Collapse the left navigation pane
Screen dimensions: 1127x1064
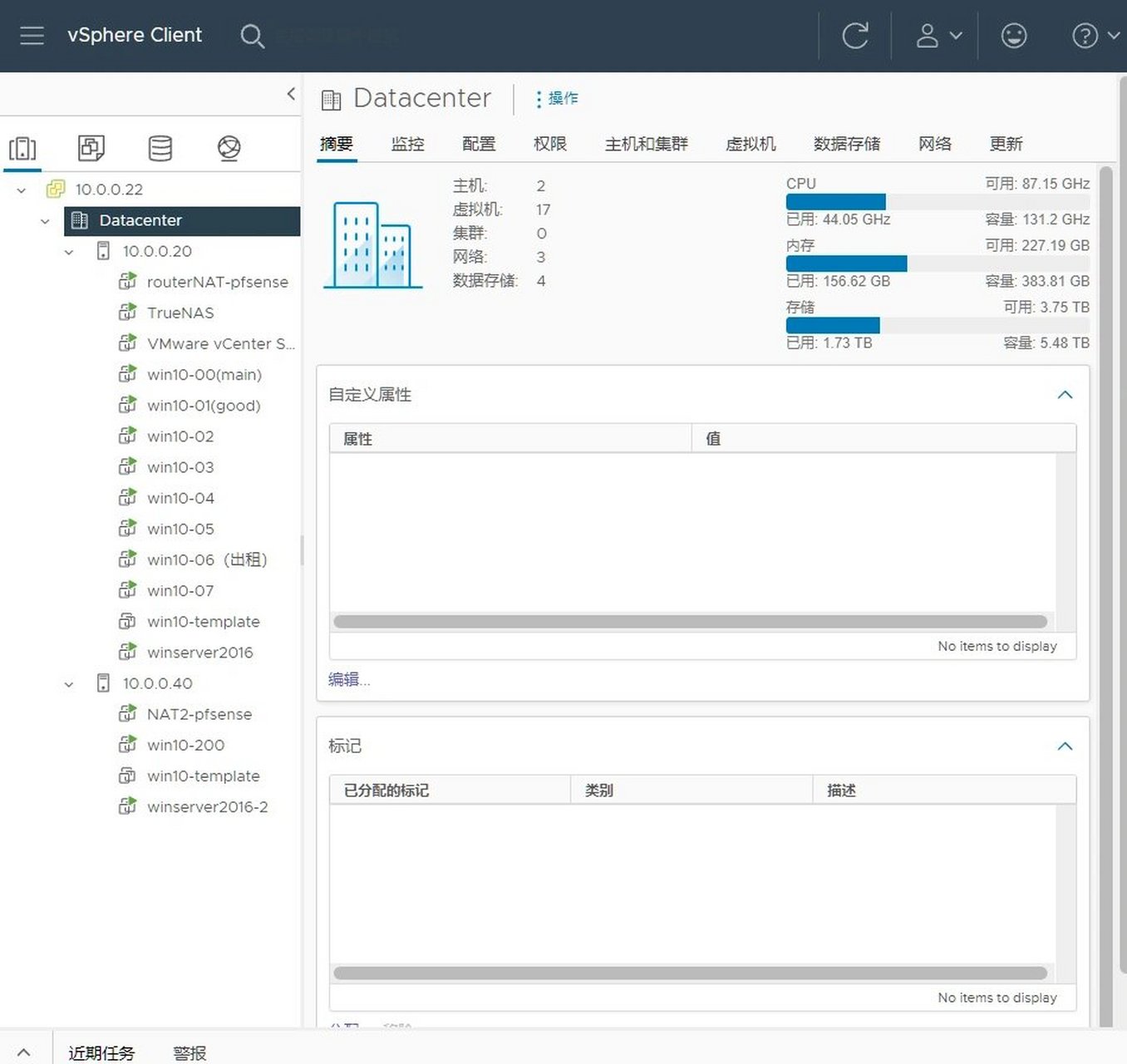pyautogui.click(x=291, y=94)
